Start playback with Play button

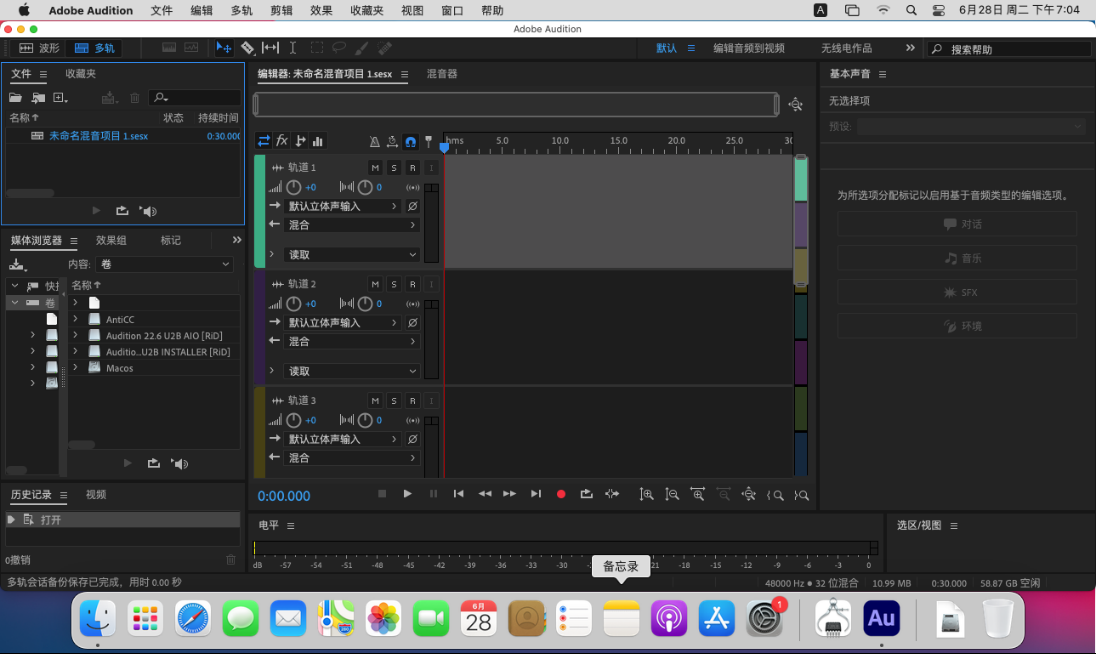pos(408,494)
